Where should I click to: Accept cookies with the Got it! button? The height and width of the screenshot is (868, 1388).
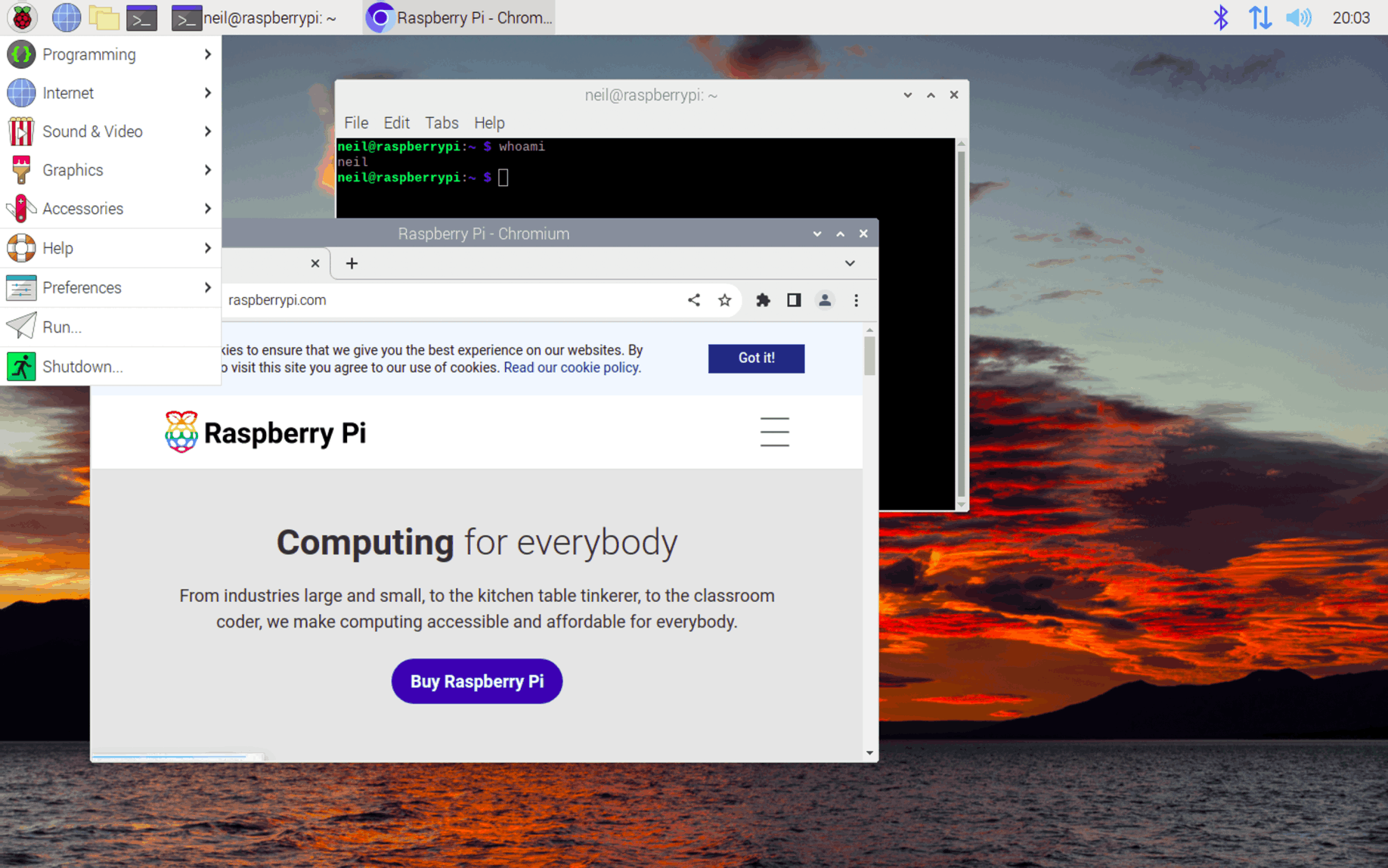756,358
